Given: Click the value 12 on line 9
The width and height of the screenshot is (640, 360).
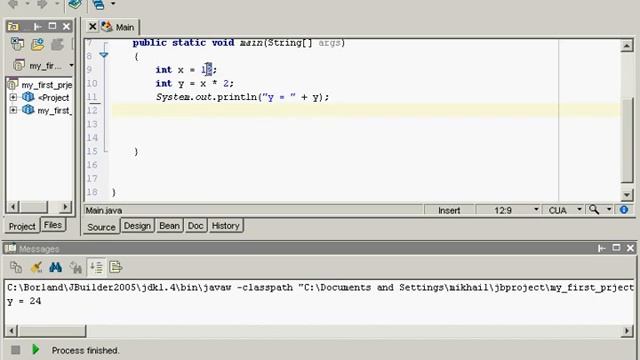Looking at the screenshot, I should point(207,70).
